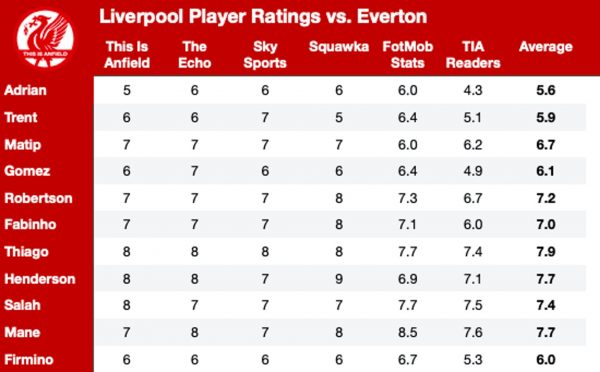
Task: Click the Sky Sports column header
Action: pos(265,55)
